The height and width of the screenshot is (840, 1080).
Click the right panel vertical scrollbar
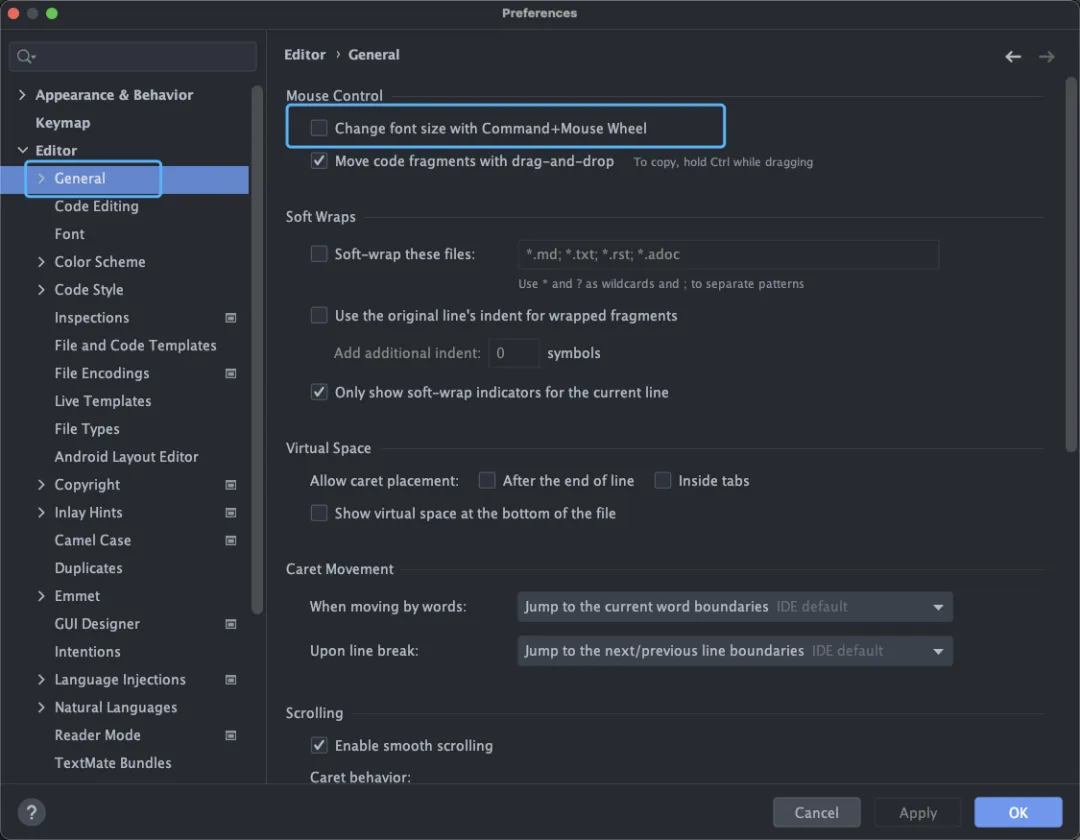point(1070,265)
